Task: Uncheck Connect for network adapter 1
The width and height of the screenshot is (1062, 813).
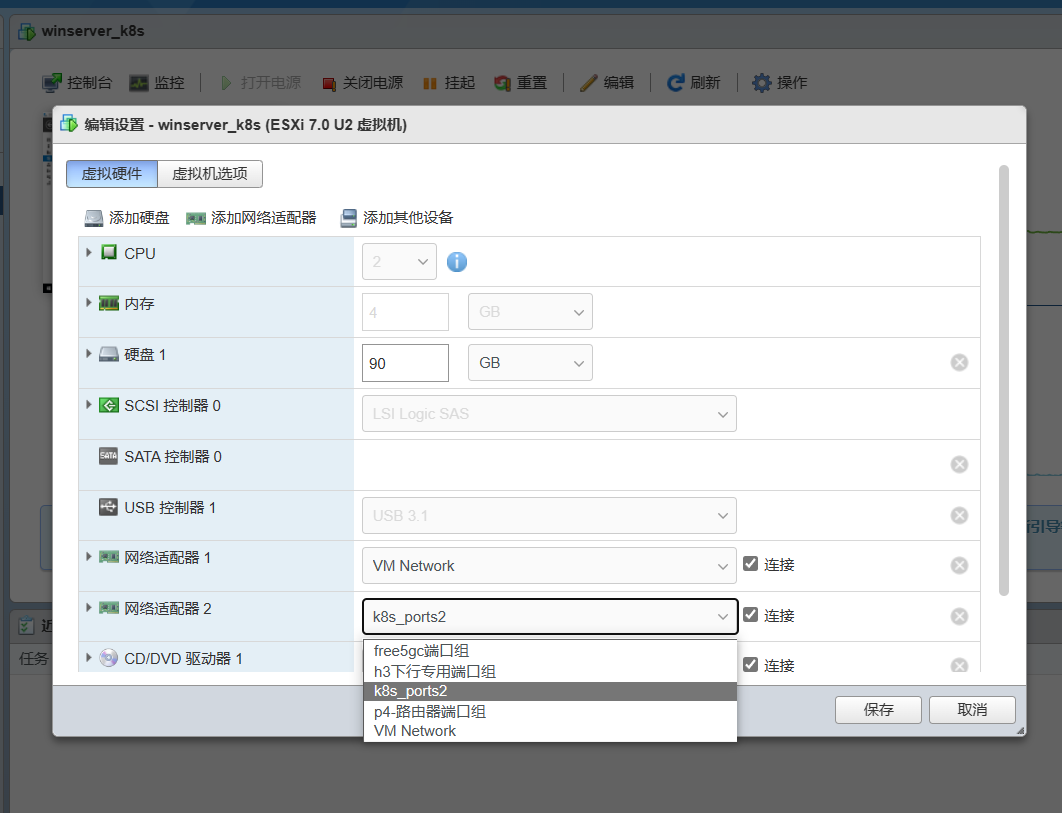Action: coord(751,564)
